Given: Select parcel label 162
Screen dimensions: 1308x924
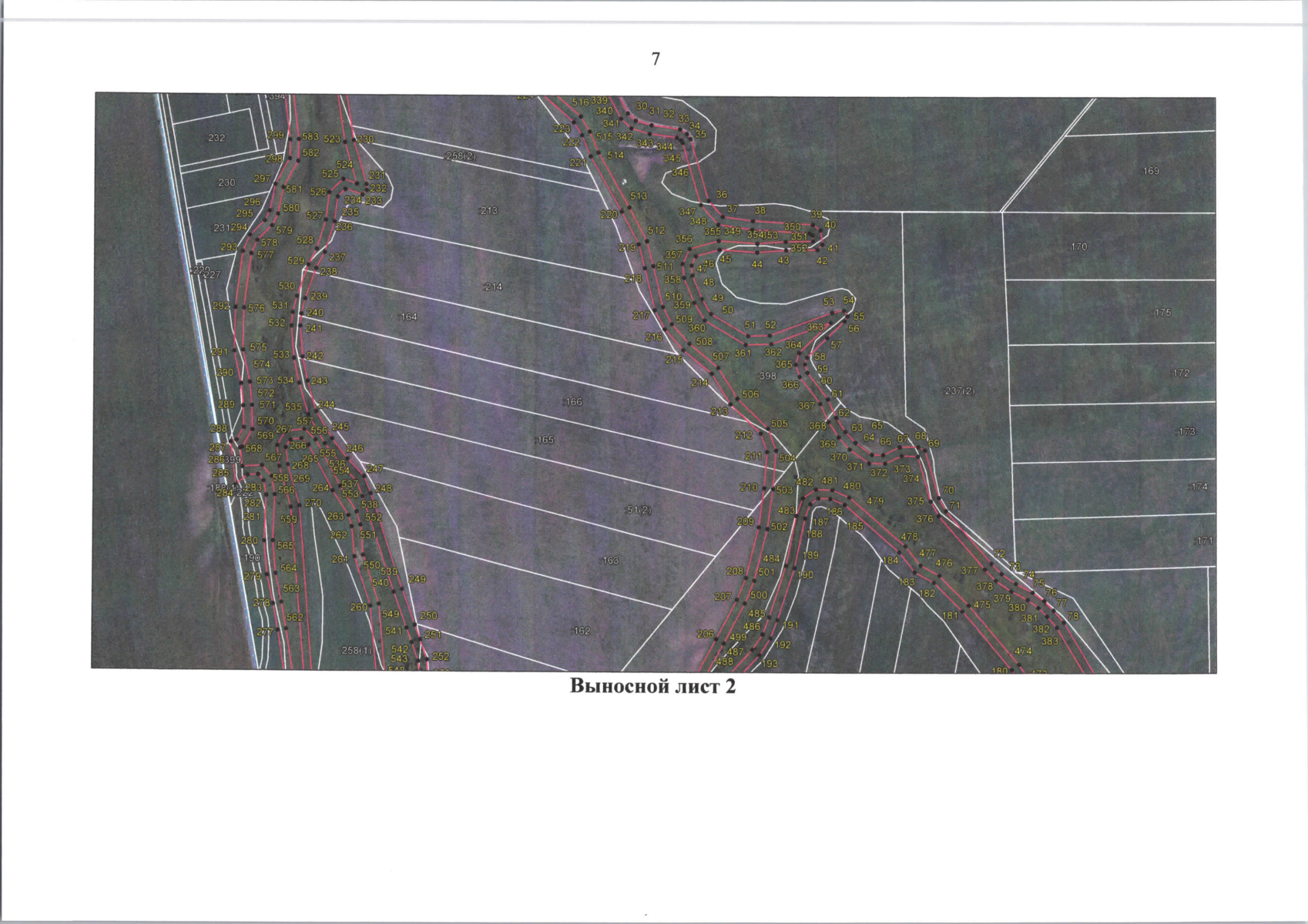Looking at the screenshot, I should coord(582,631).
